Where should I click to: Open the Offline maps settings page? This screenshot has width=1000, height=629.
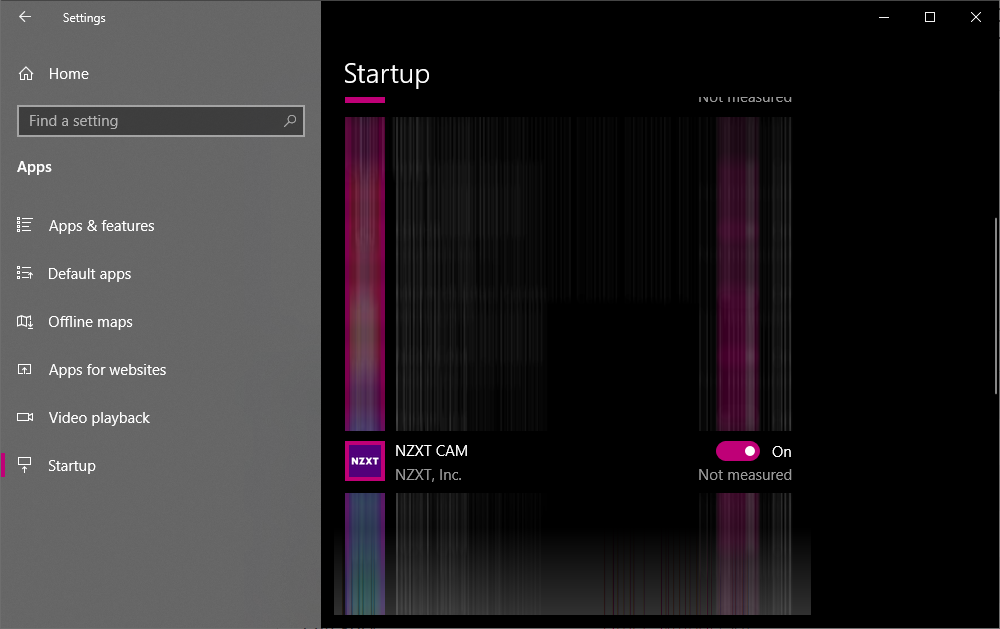click(90, 321)
